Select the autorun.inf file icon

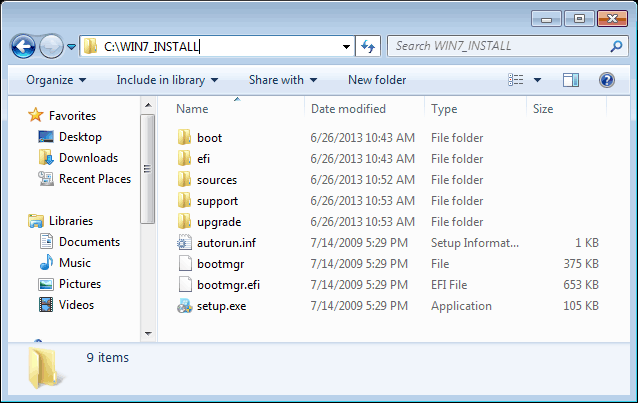184,243
